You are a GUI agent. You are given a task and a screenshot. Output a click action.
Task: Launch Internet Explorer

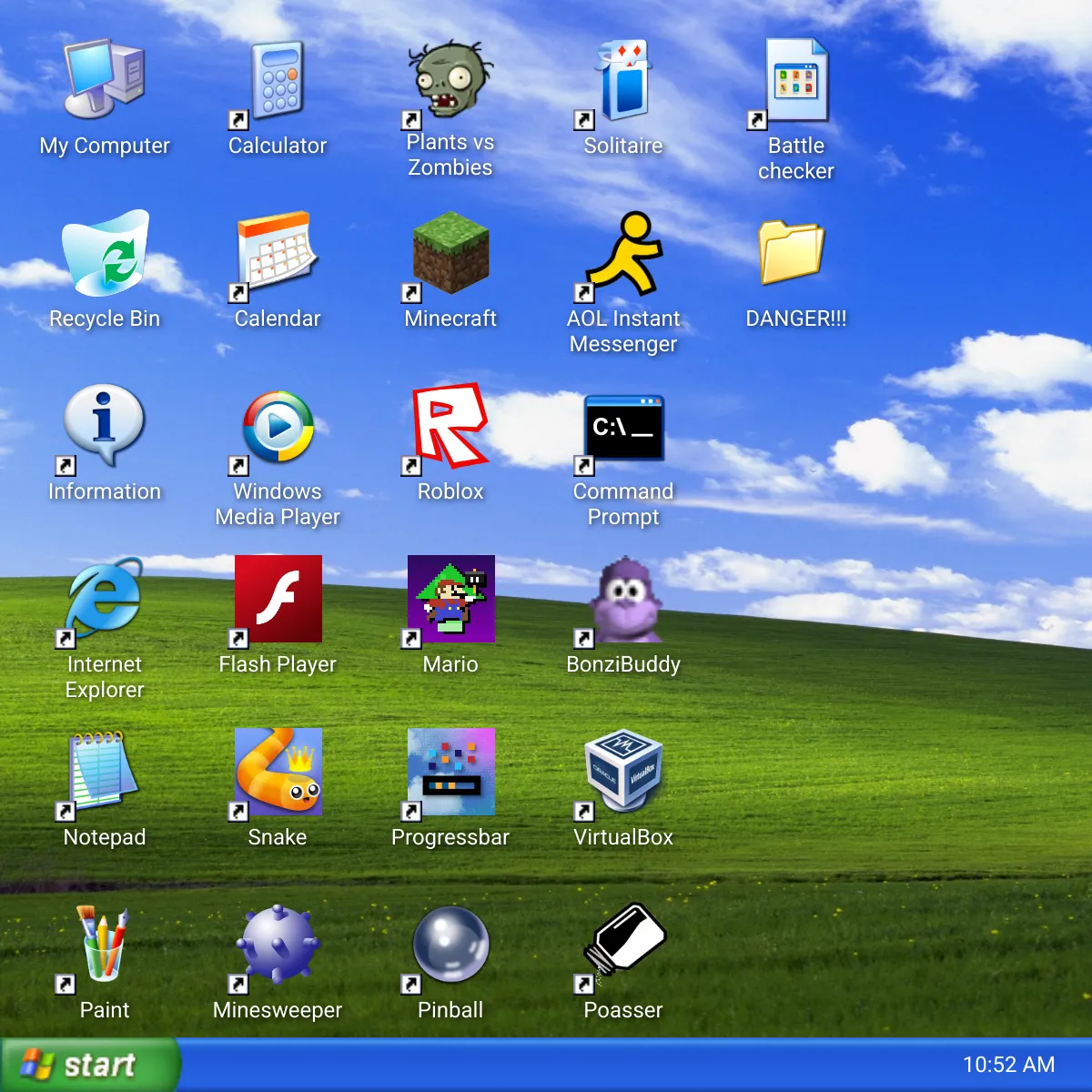[103, 599]
